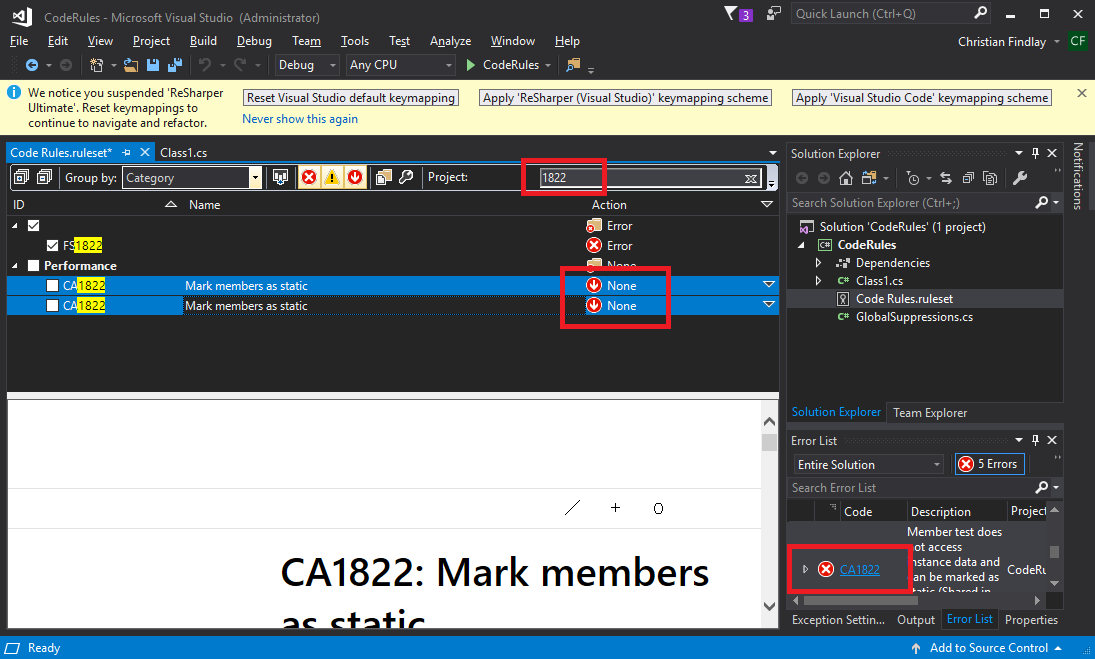Click the Error List horizontal scrollbar thumb
This screenshot has width=1095, height=659.
pos(860,600)
